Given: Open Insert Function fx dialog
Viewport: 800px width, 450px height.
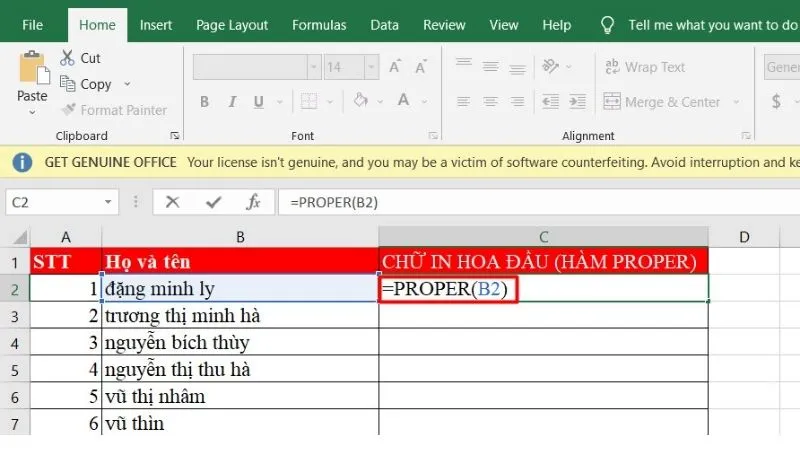Looking at the screenshot, I should [254, 202].
